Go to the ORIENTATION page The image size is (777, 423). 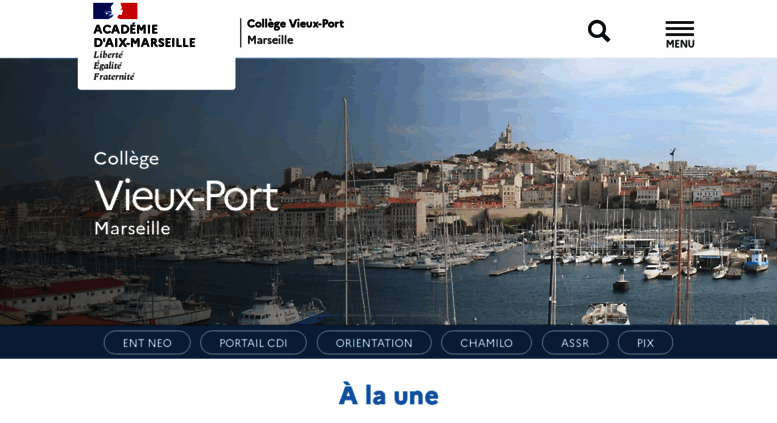pyautogui.click(x=374, y=343)
